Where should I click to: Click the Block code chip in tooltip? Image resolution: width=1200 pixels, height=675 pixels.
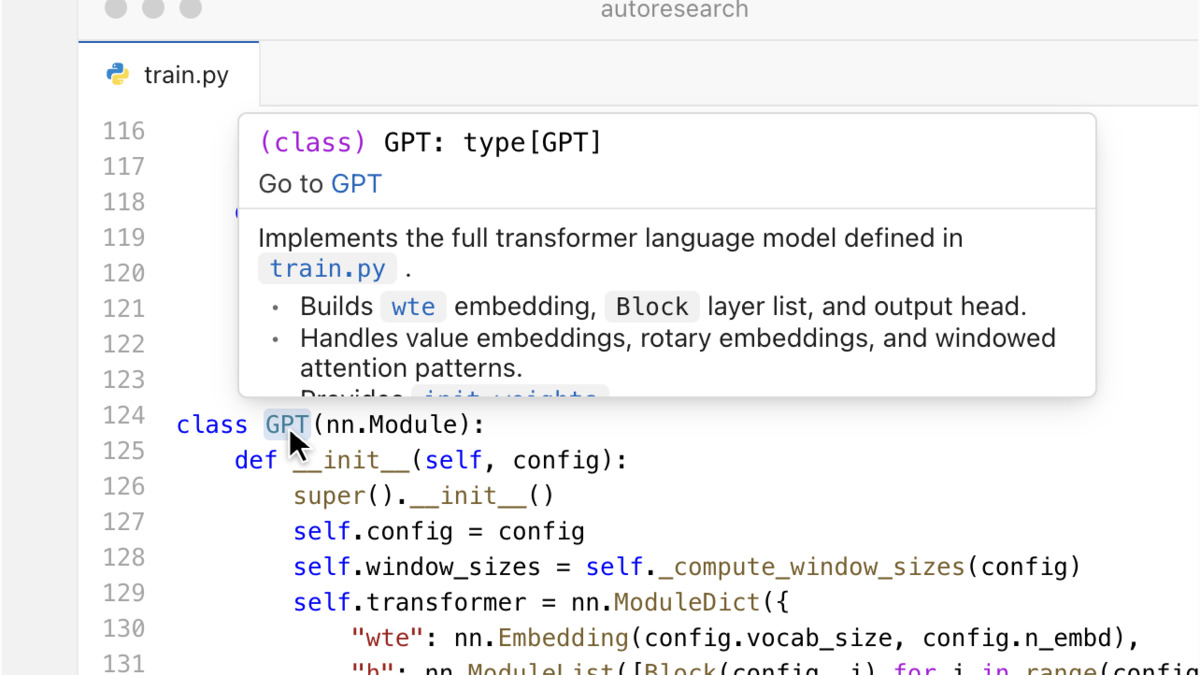tap(652, 306)
